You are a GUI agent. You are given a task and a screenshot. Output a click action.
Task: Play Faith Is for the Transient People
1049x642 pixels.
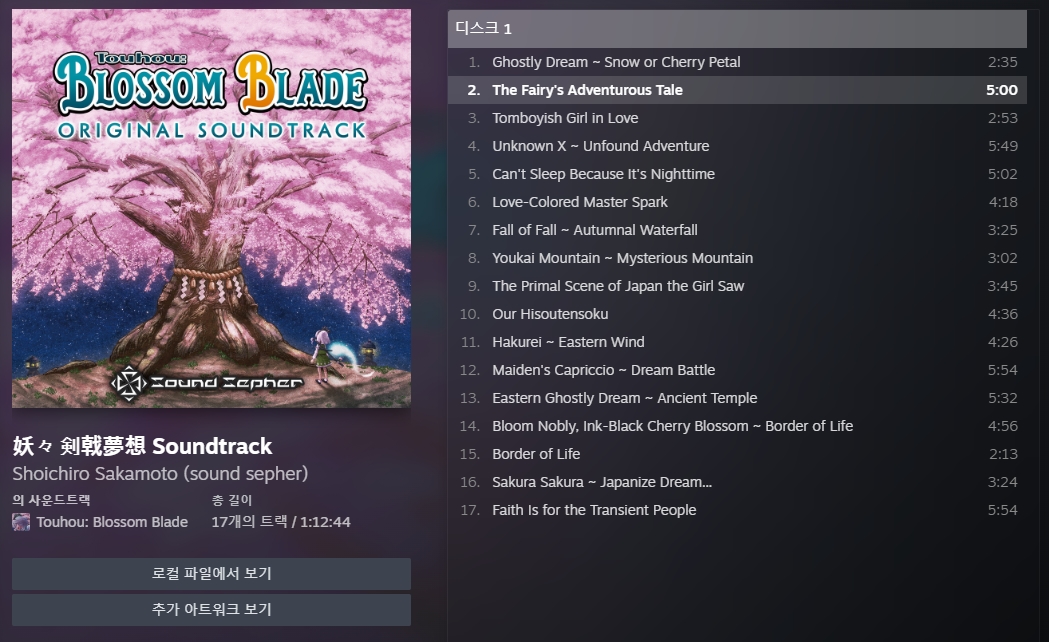point(737,510)
